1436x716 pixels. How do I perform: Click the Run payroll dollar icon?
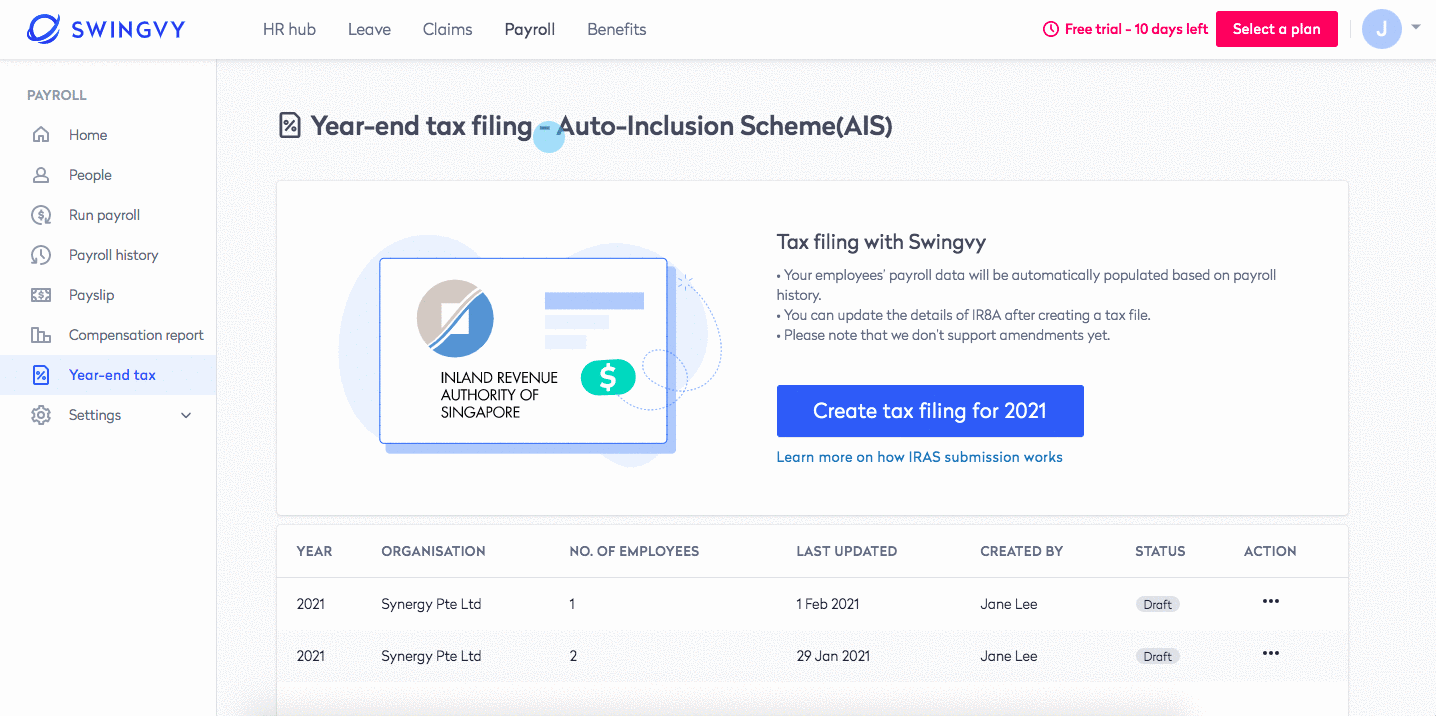[x=40, y=214]
